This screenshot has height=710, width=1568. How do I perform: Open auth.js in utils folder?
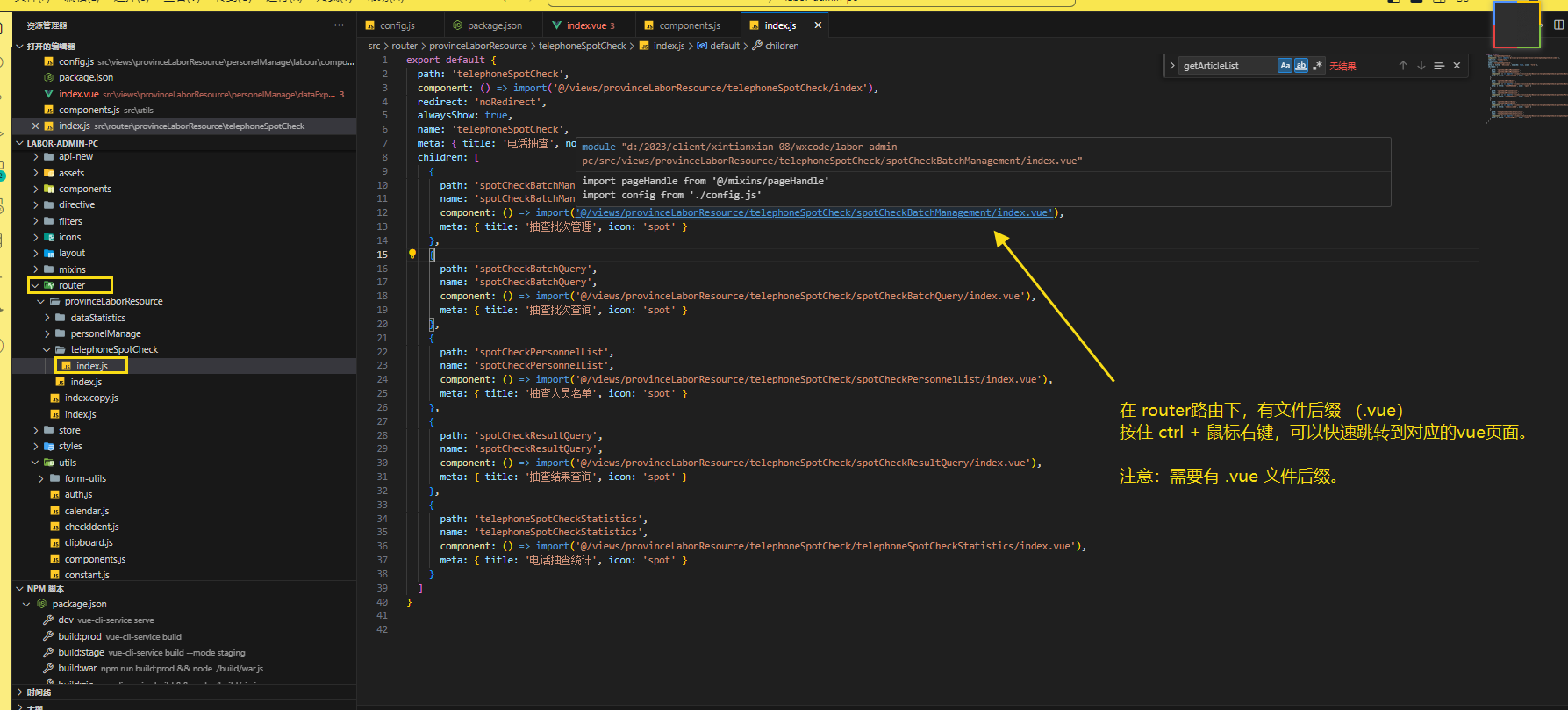[x=78, y=494]
